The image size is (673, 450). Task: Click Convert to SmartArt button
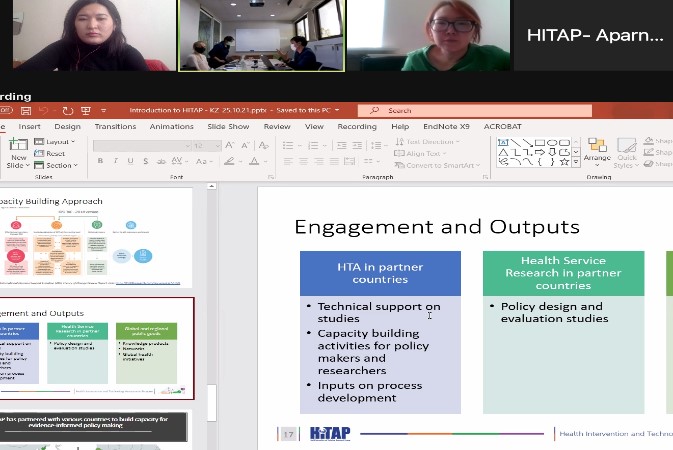(x=439, y=165)
